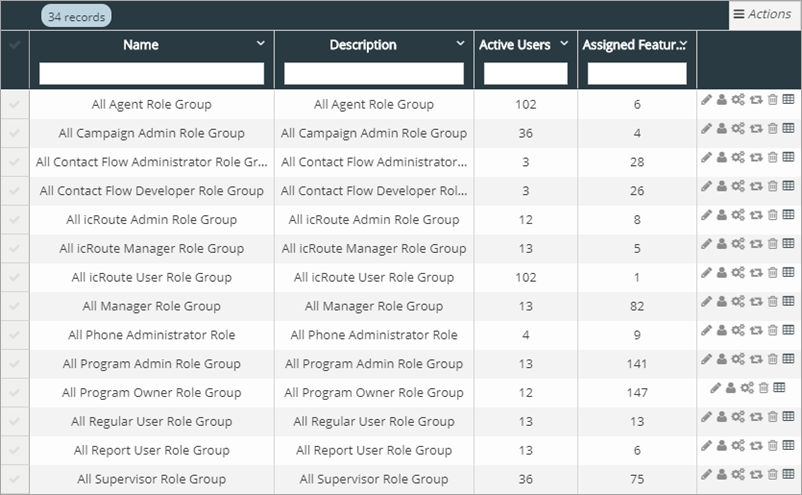Open the Name column dropdown arrow

coord(261,44)
